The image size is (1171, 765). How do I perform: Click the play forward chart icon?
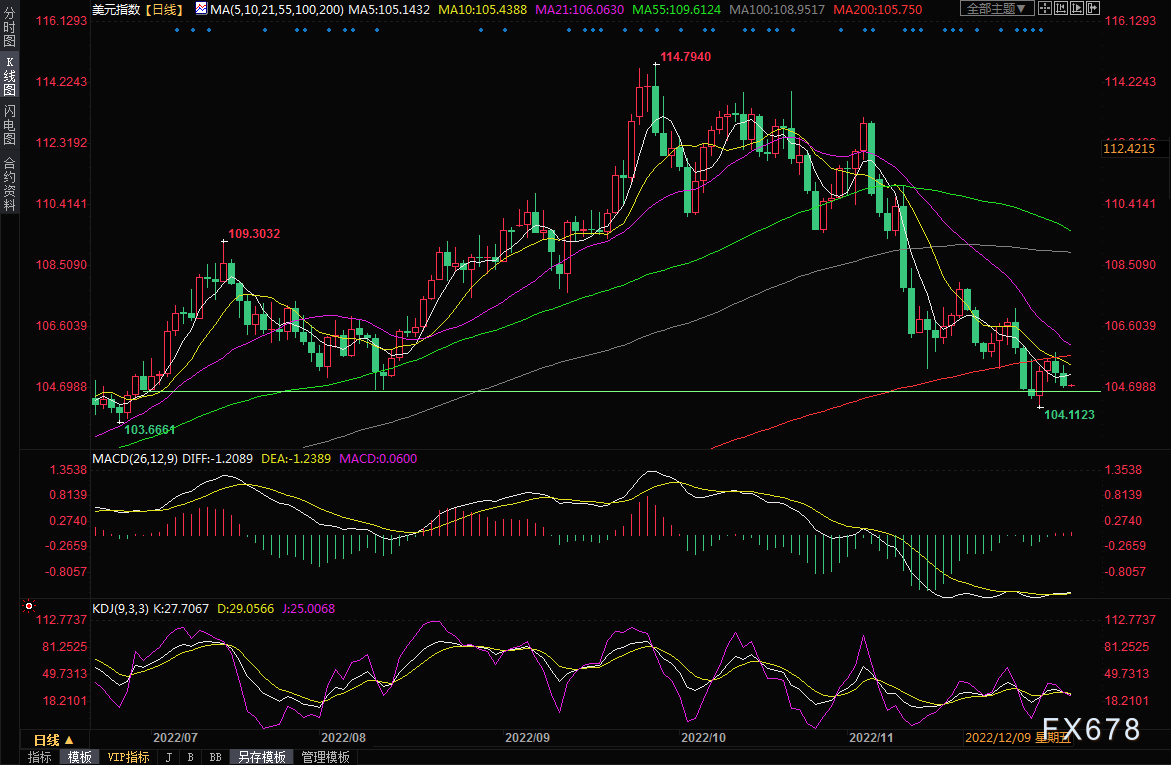pyautogui.click(x=1077, y=9)
